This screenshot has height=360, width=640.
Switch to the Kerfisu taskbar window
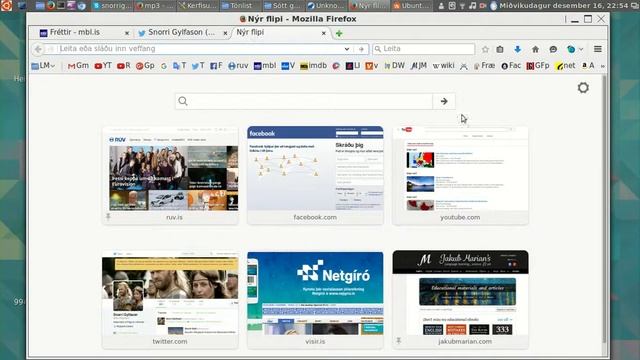tap(198, 6)
